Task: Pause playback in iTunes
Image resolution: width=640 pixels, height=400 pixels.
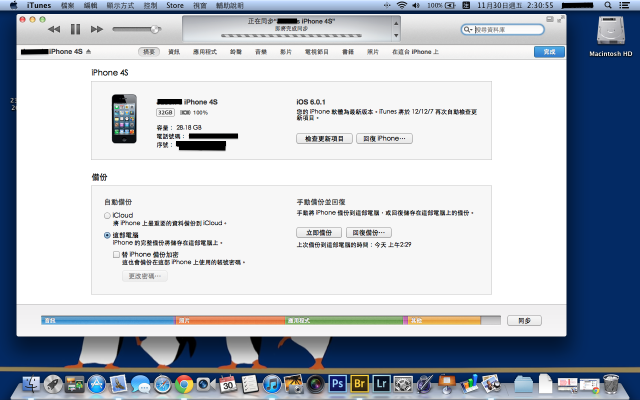Action: coord(76,29)
